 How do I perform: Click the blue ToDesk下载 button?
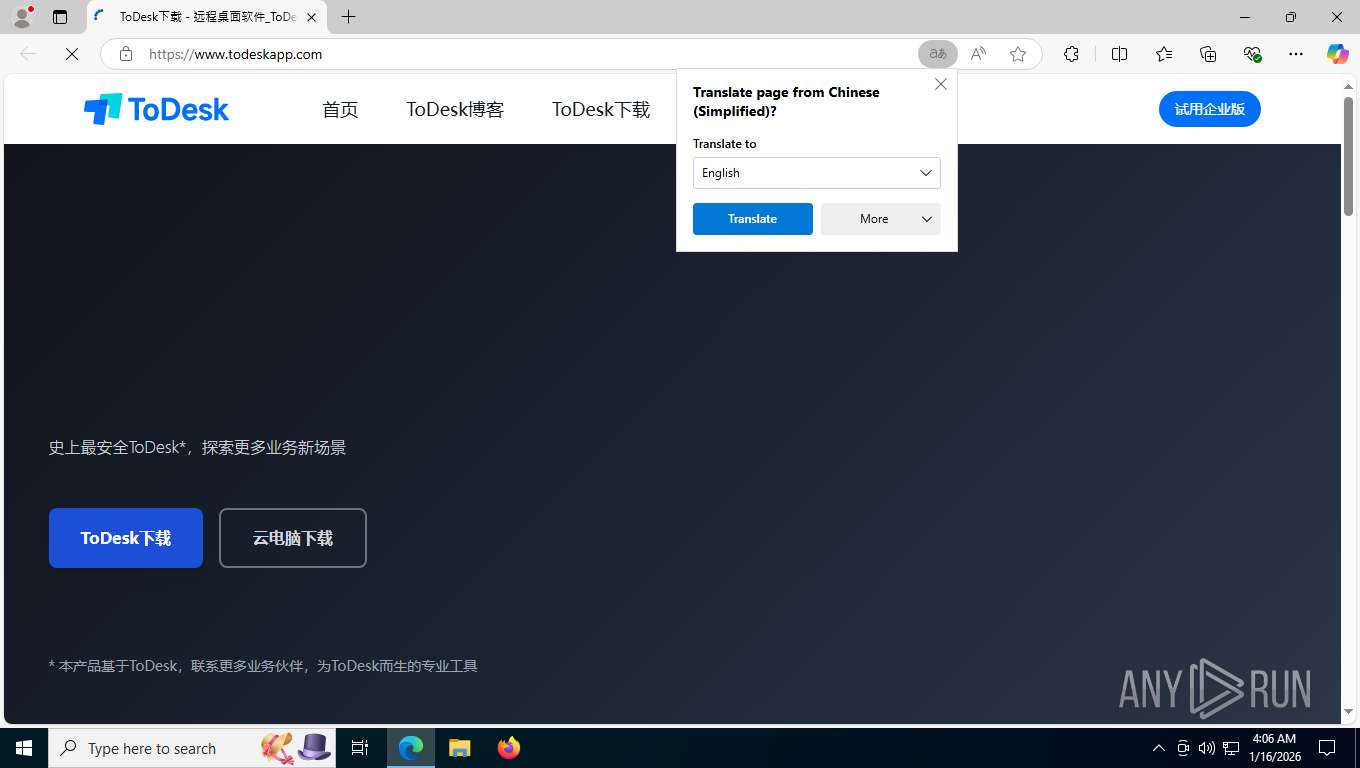(x=126, y=538)
